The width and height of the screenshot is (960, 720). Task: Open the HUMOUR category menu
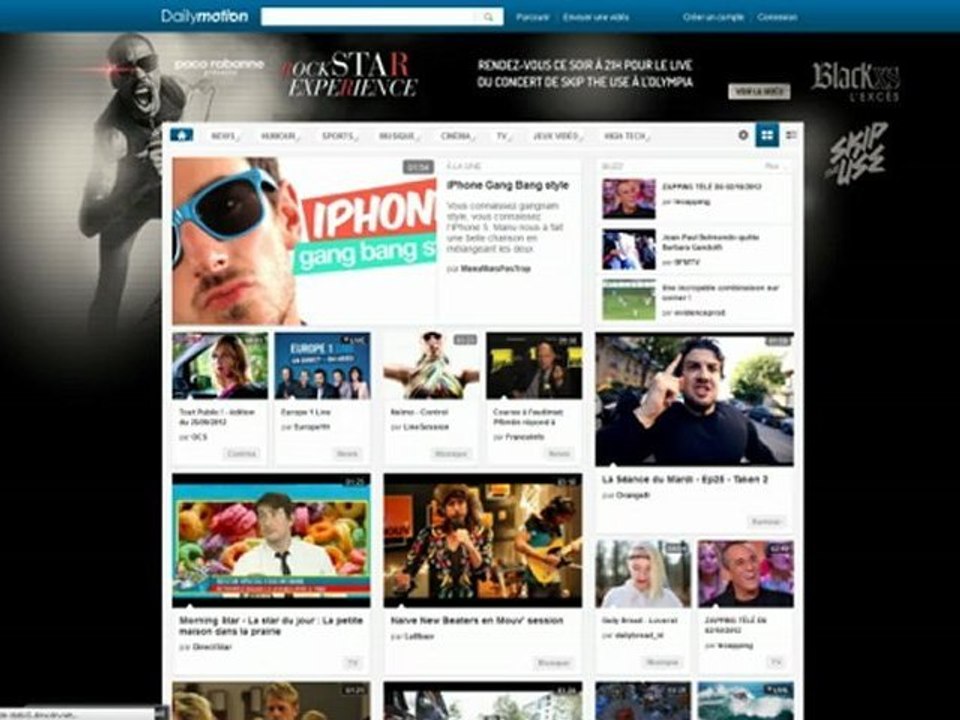[280, 136]
